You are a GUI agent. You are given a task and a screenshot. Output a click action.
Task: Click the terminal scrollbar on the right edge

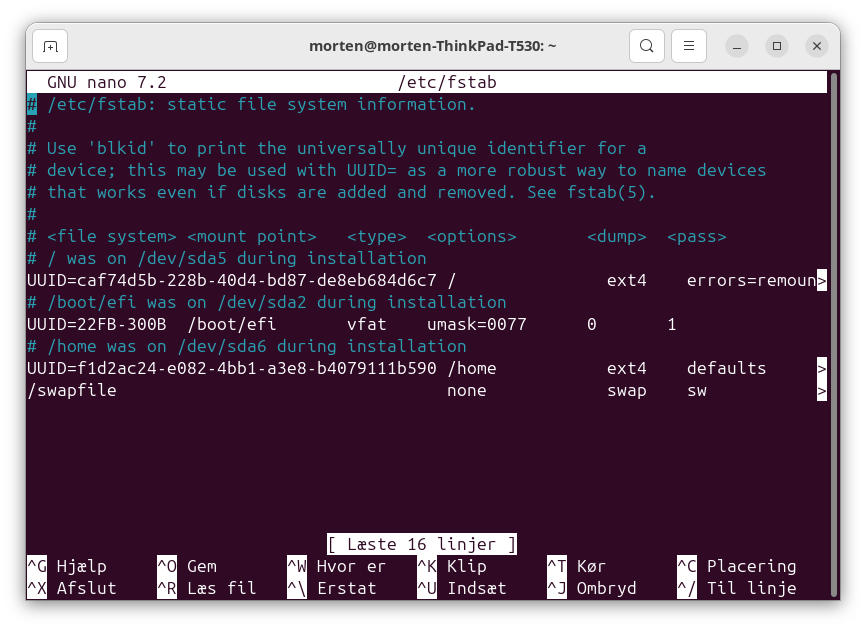833,300
